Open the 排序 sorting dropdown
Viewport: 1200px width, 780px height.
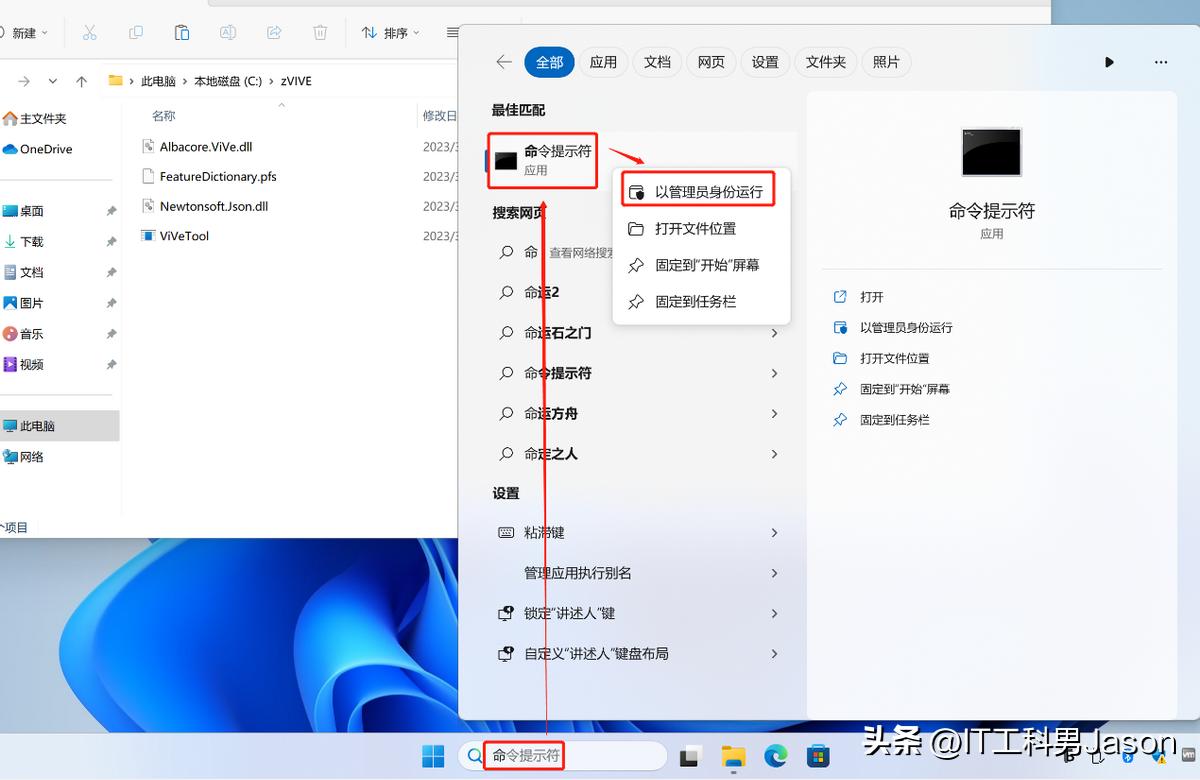click(x=388, y=32)
